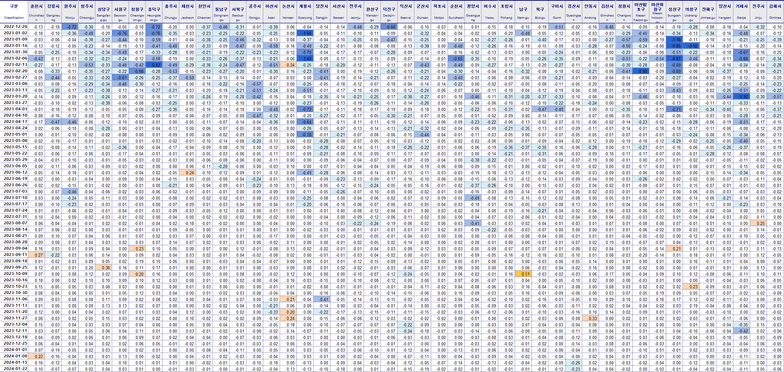Select orange 0.33 cell in 2023-11-27 row

[x=590, y=318]
